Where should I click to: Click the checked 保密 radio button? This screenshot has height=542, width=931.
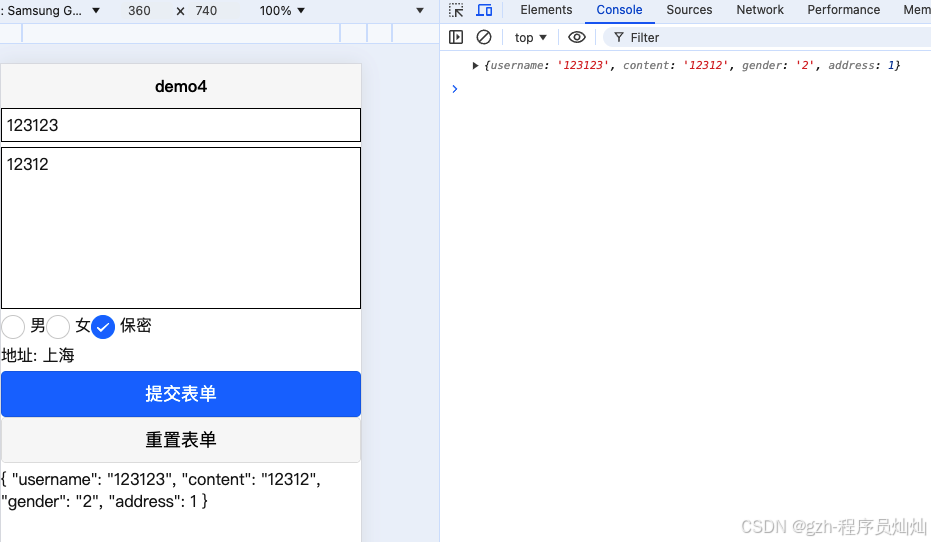point(103,326)
